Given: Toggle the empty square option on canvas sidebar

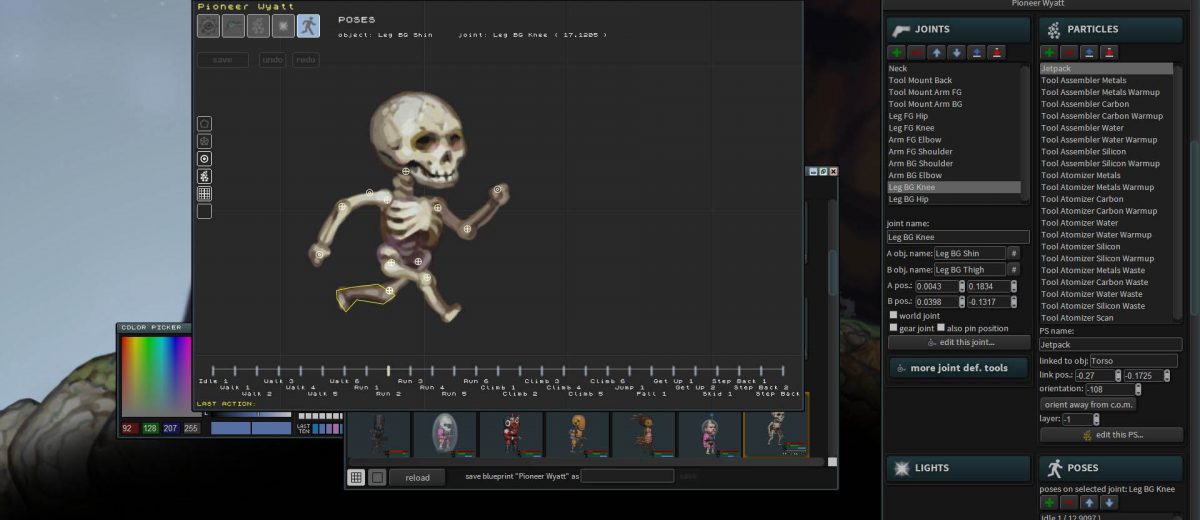Looking at the screenshot, I should (204, 211).
